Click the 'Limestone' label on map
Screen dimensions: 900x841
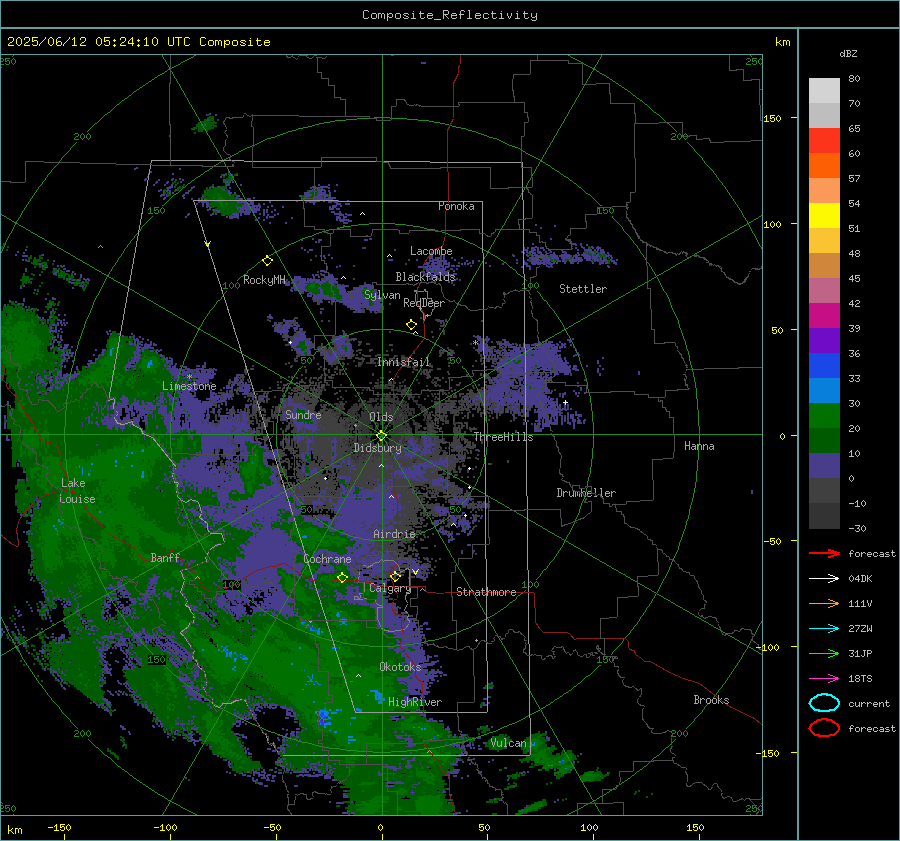click(x=189, y=386)
